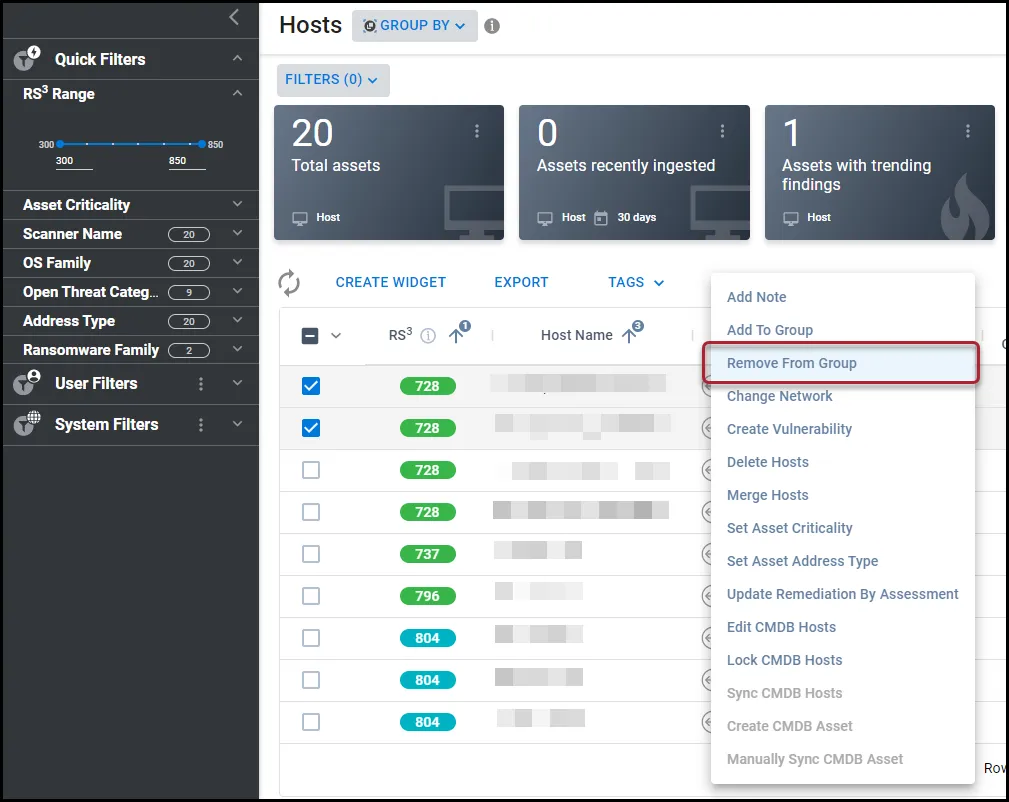Open the TAGS dropdown
This screenshot has height=802, width=1009.
pos(636,283)
